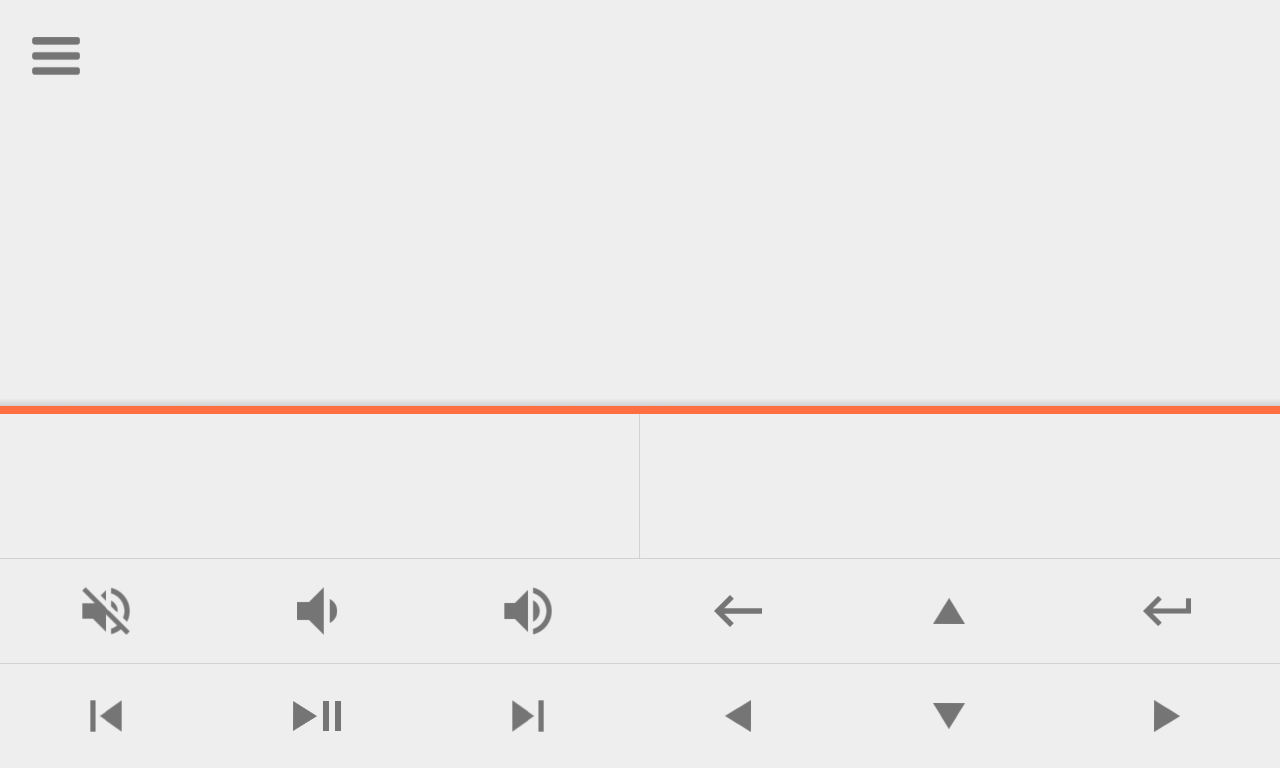Image resolution: width=1280 pixels, height=768 pixels.
Task: Skip to the next track
Action: coord(528,716)
